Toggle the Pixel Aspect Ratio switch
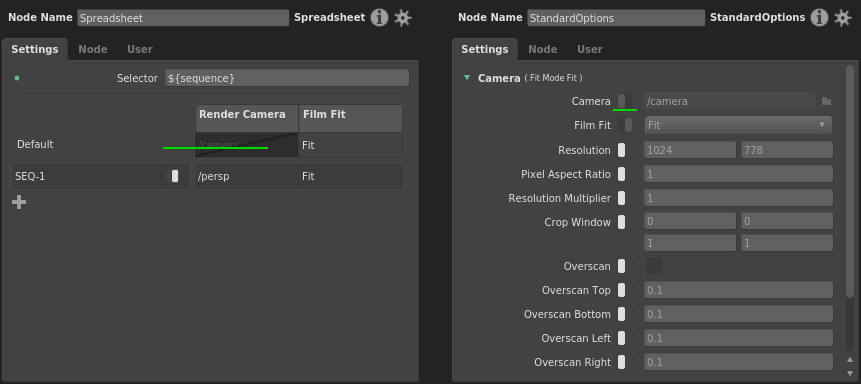861x384 pixels. click(x=624, y=174)
